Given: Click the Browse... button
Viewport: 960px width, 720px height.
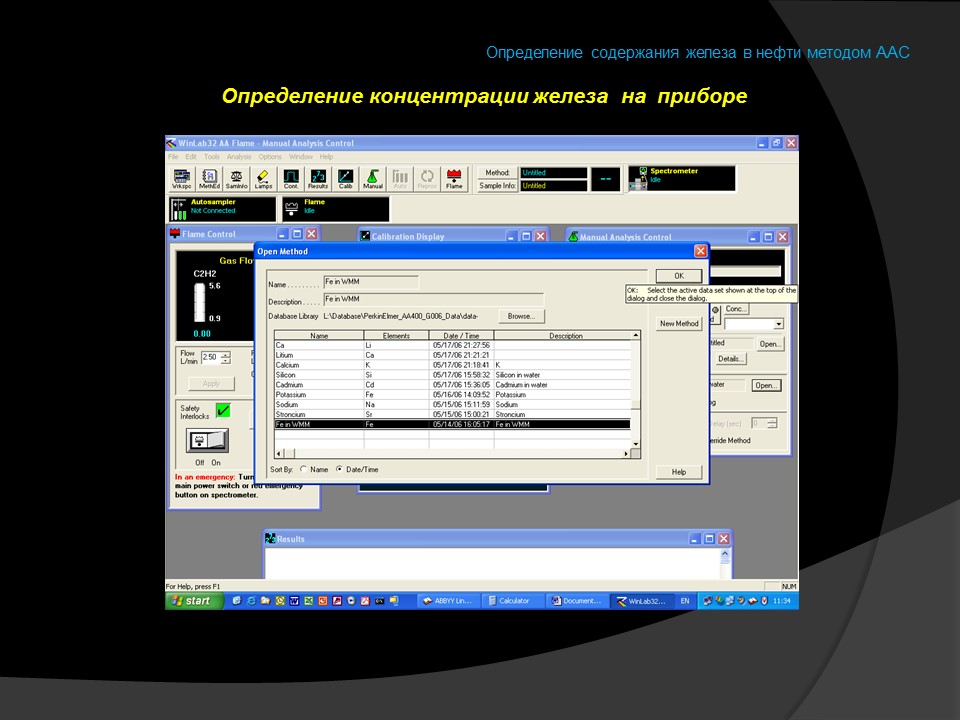Looking at the screenshot, I should click(521, 316).
